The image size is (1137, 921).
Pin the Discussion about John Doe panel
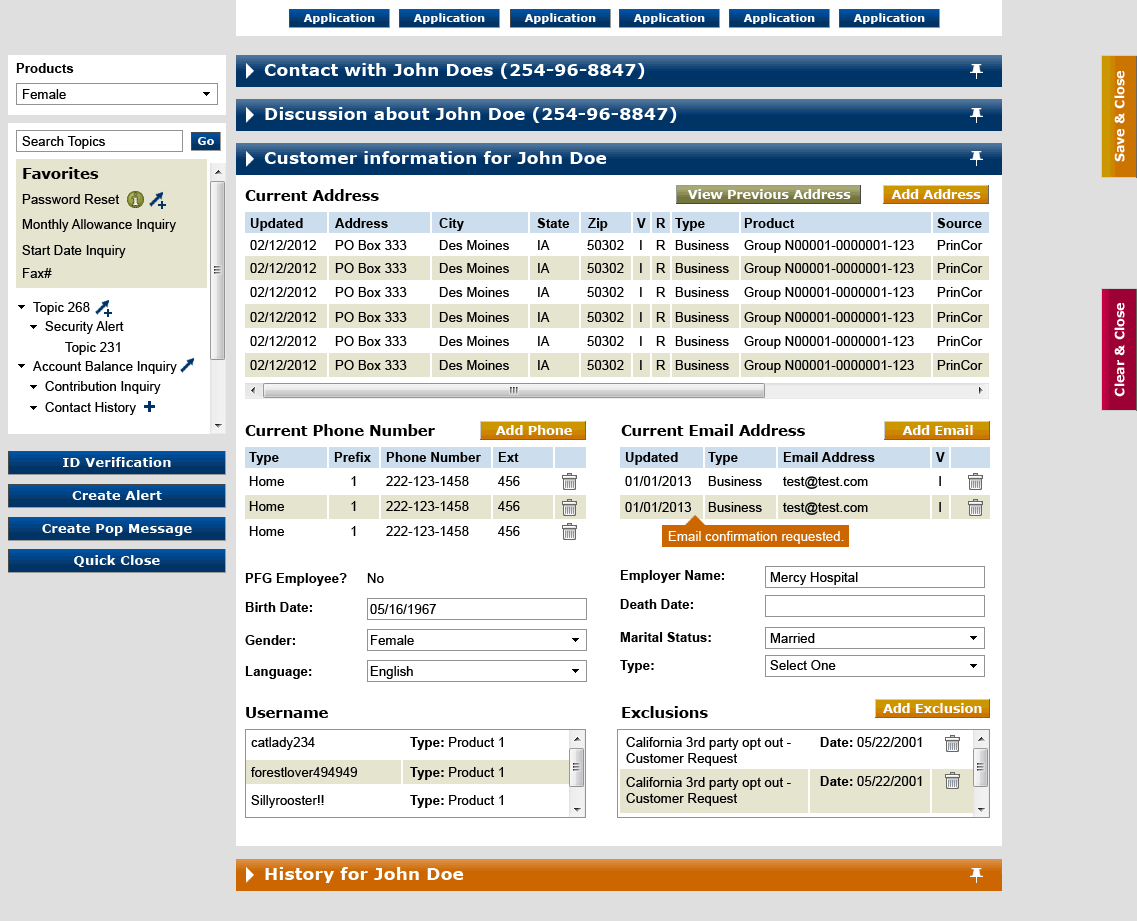pos(976,114)
